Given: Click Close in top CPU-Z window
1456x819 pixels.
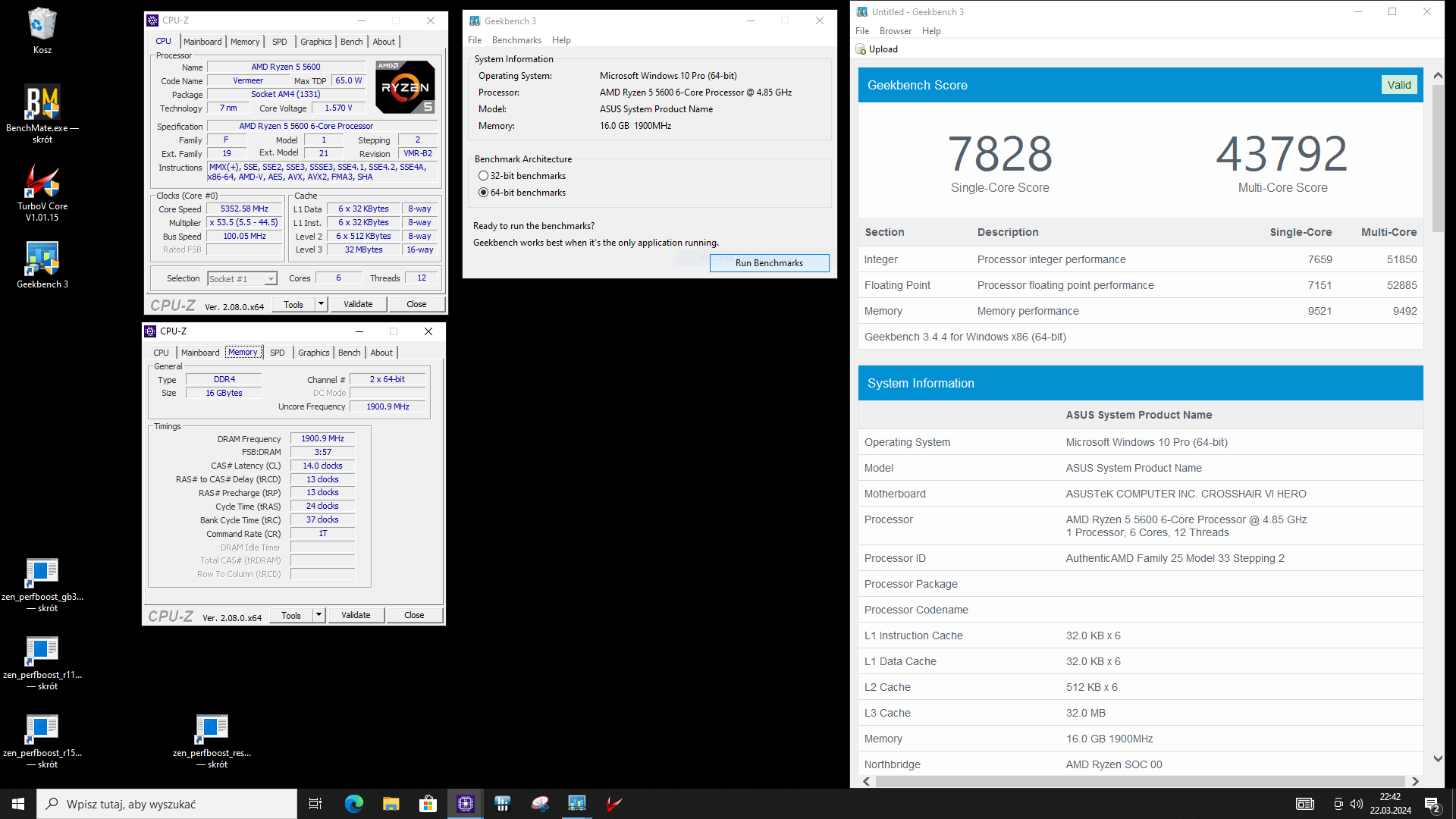Looking at the screenshot, I should 416,304.
